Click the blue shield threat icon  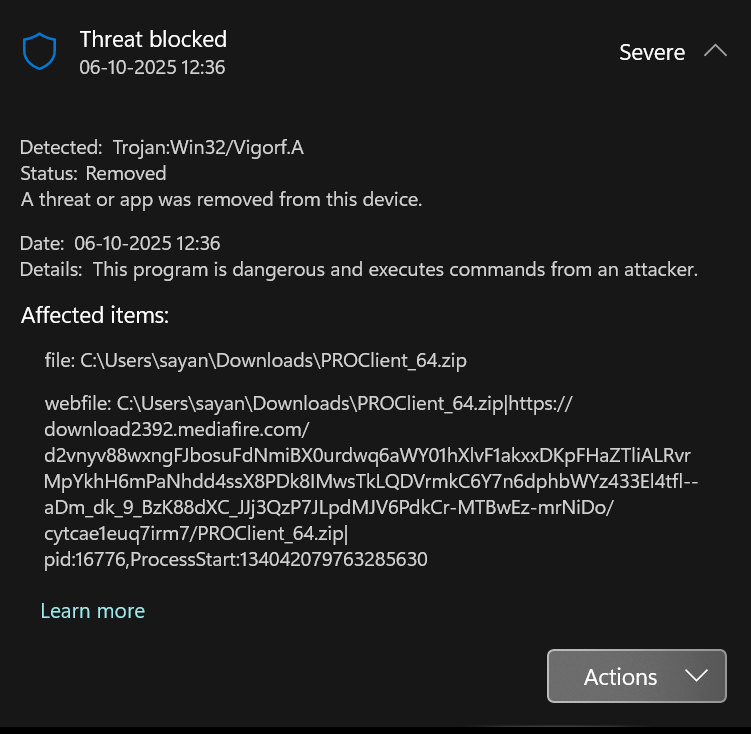click(x=39, y=52)
